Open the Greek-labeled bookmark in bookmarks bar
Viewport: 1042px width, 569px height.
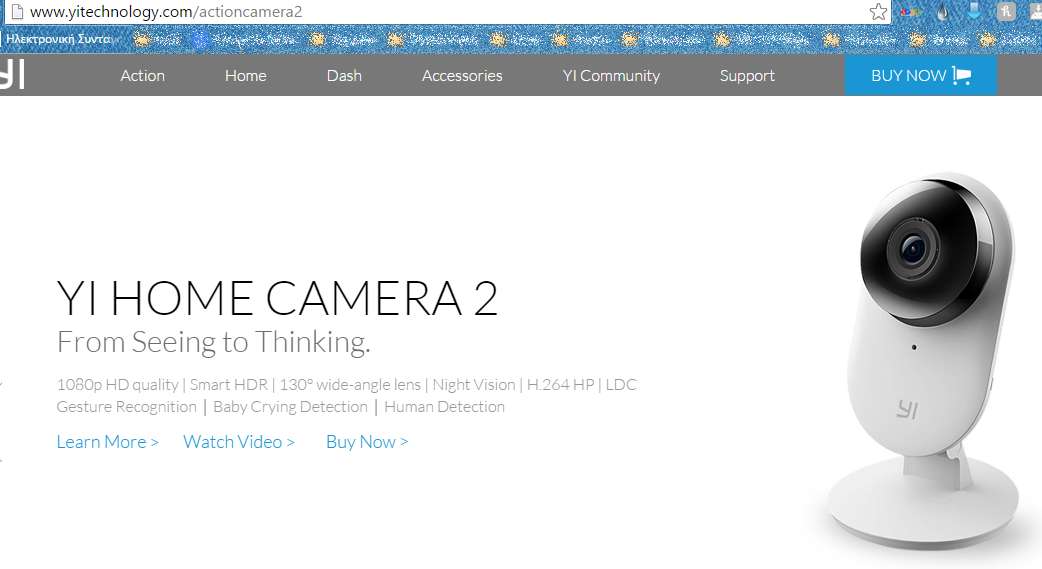click(x=62, y=40)
